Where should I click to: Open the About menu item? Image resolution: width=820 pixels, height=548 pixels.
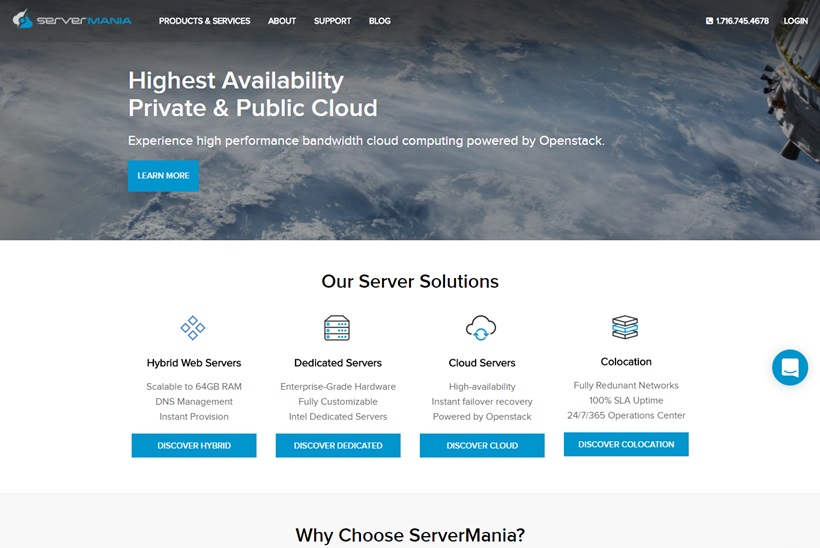click(x=282, y=21)
